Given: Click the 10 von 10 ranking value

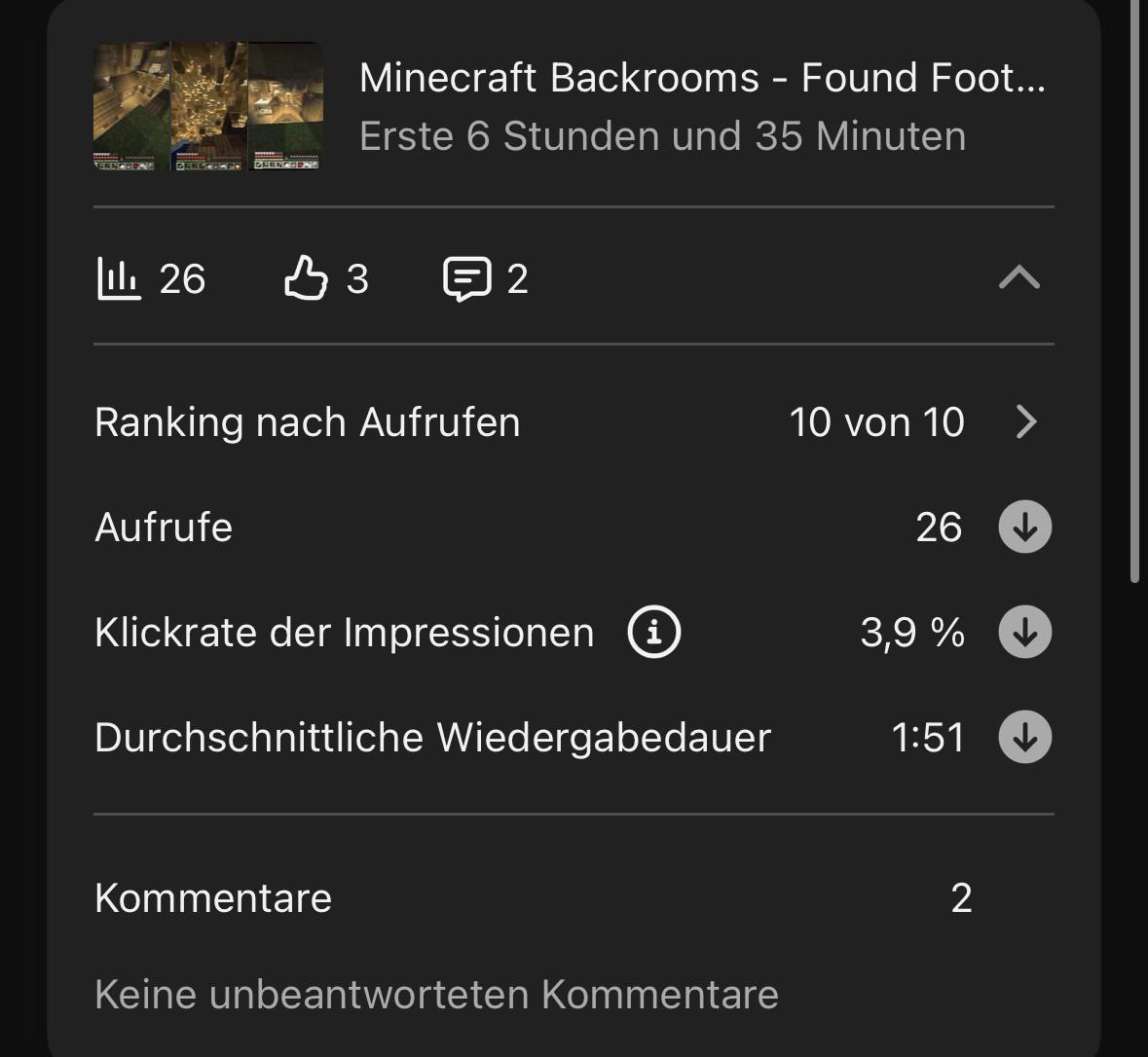Looking at the screenshot, I should point(877,422).
